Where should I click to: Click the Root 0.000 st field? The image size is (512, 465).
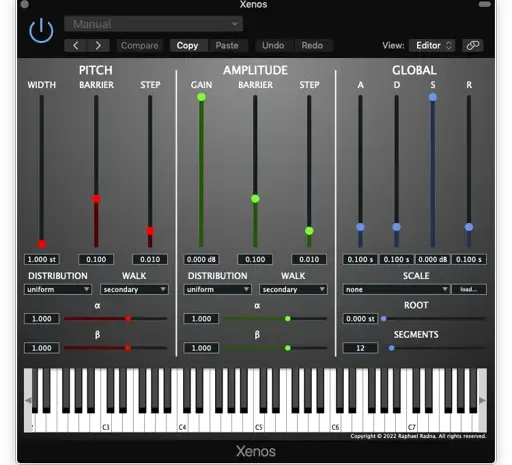(360, 319)
